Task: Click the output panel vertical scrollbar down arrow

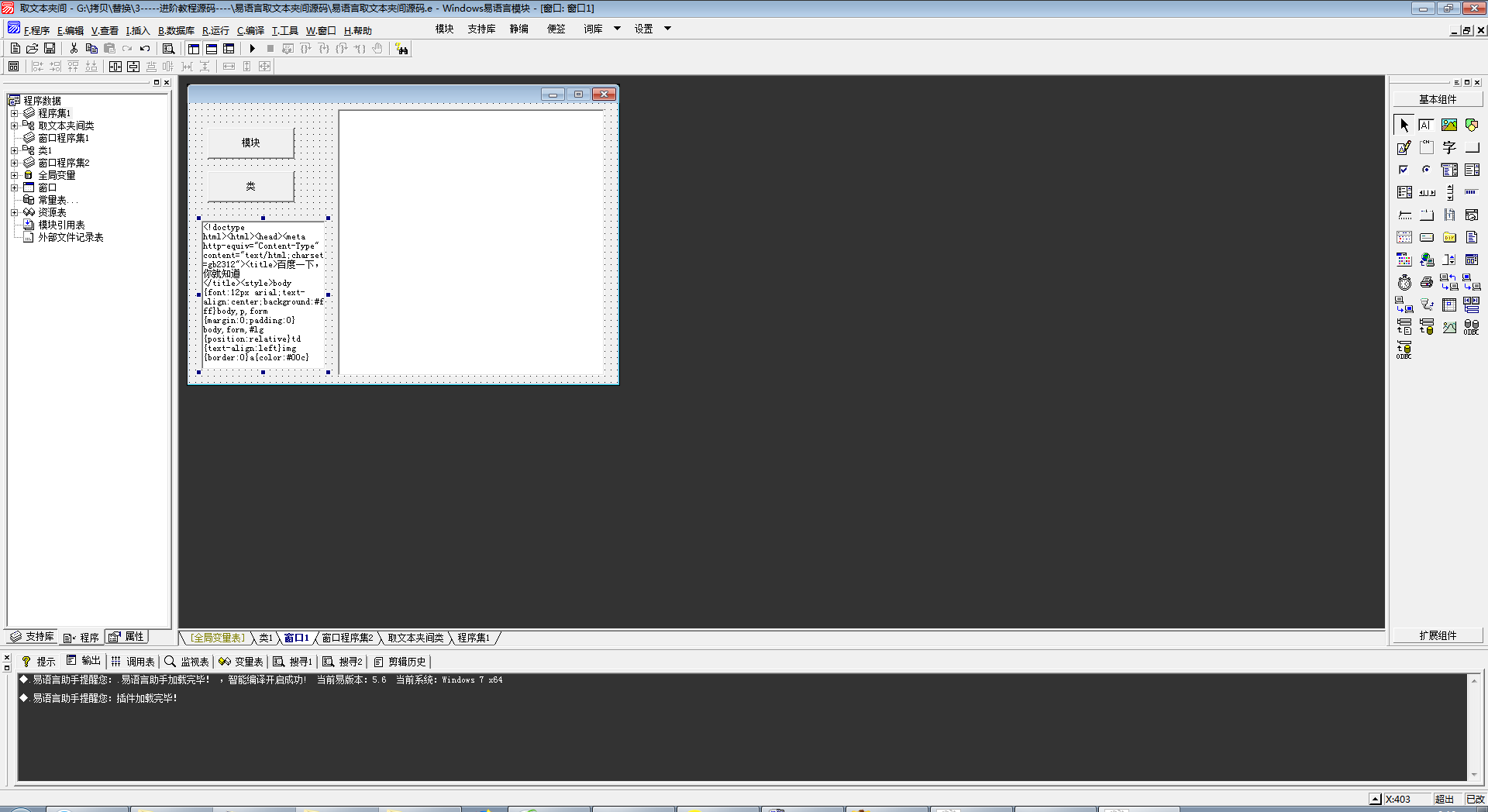Action: [1474, 775]
